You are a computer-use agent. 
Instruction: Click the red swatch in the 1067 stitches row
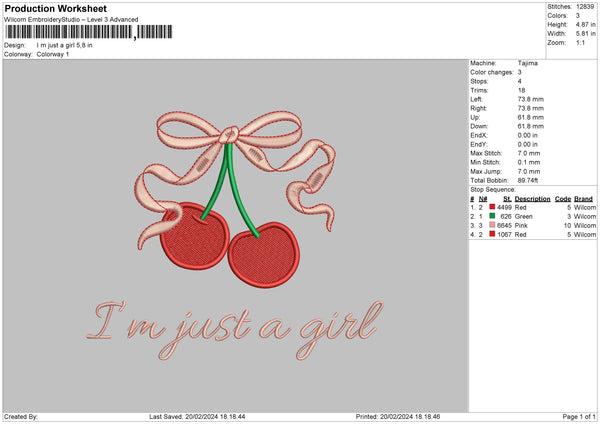[492, 234]
